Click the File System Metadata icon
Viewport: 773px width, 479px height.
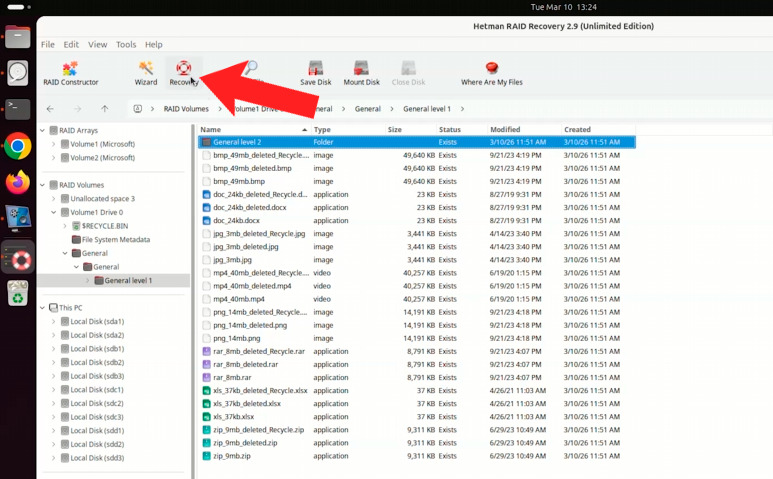click(x=76, y=240)
